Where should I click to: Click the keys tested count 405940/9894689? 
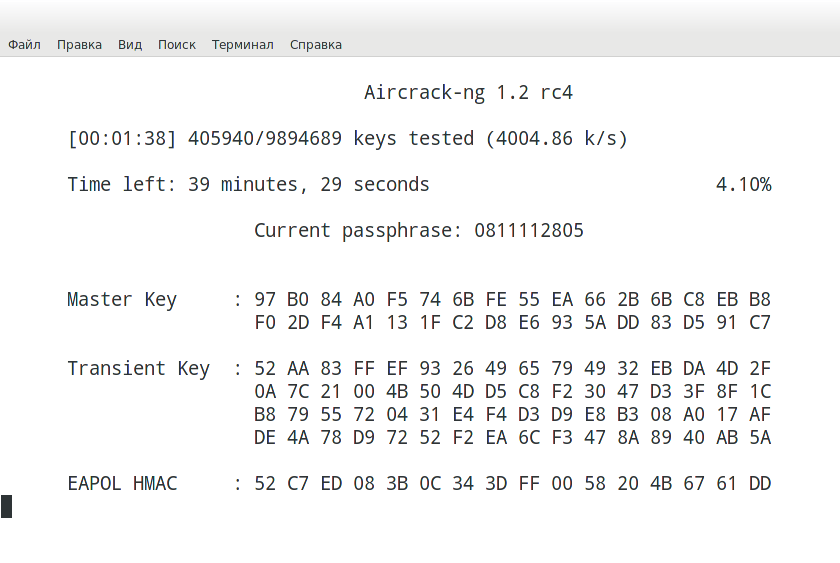[x=265, y=139]
